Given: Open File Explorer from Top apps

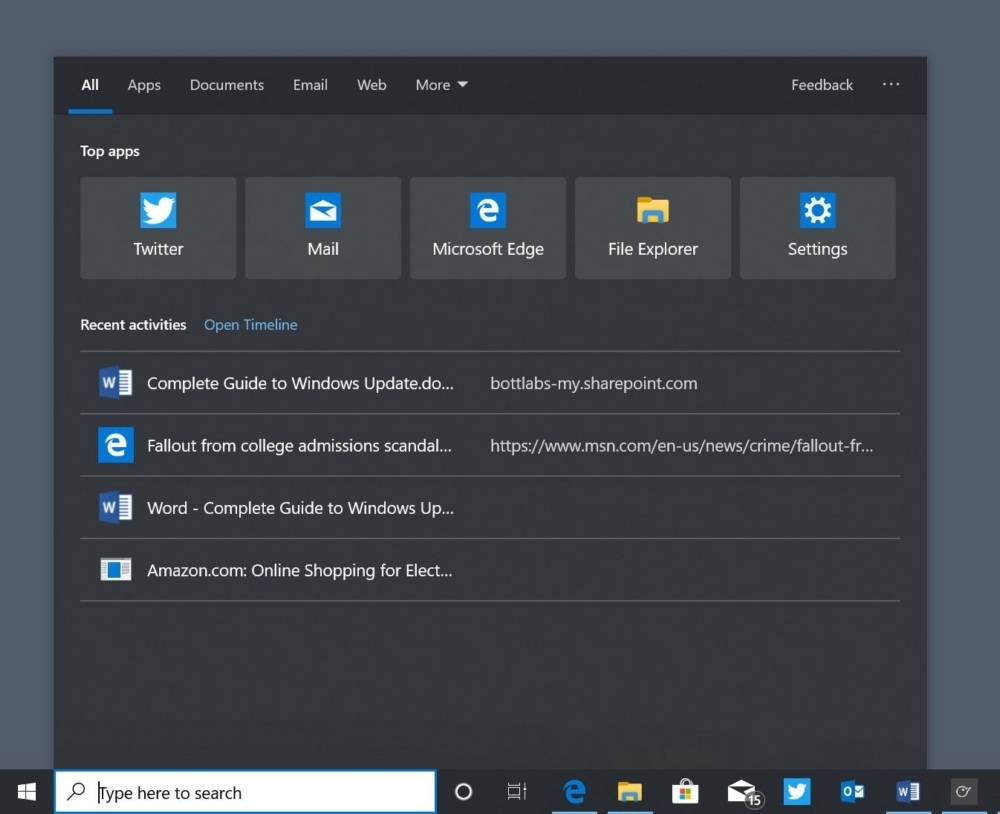Looking at the screenshot, I should [x=653, y=228].
